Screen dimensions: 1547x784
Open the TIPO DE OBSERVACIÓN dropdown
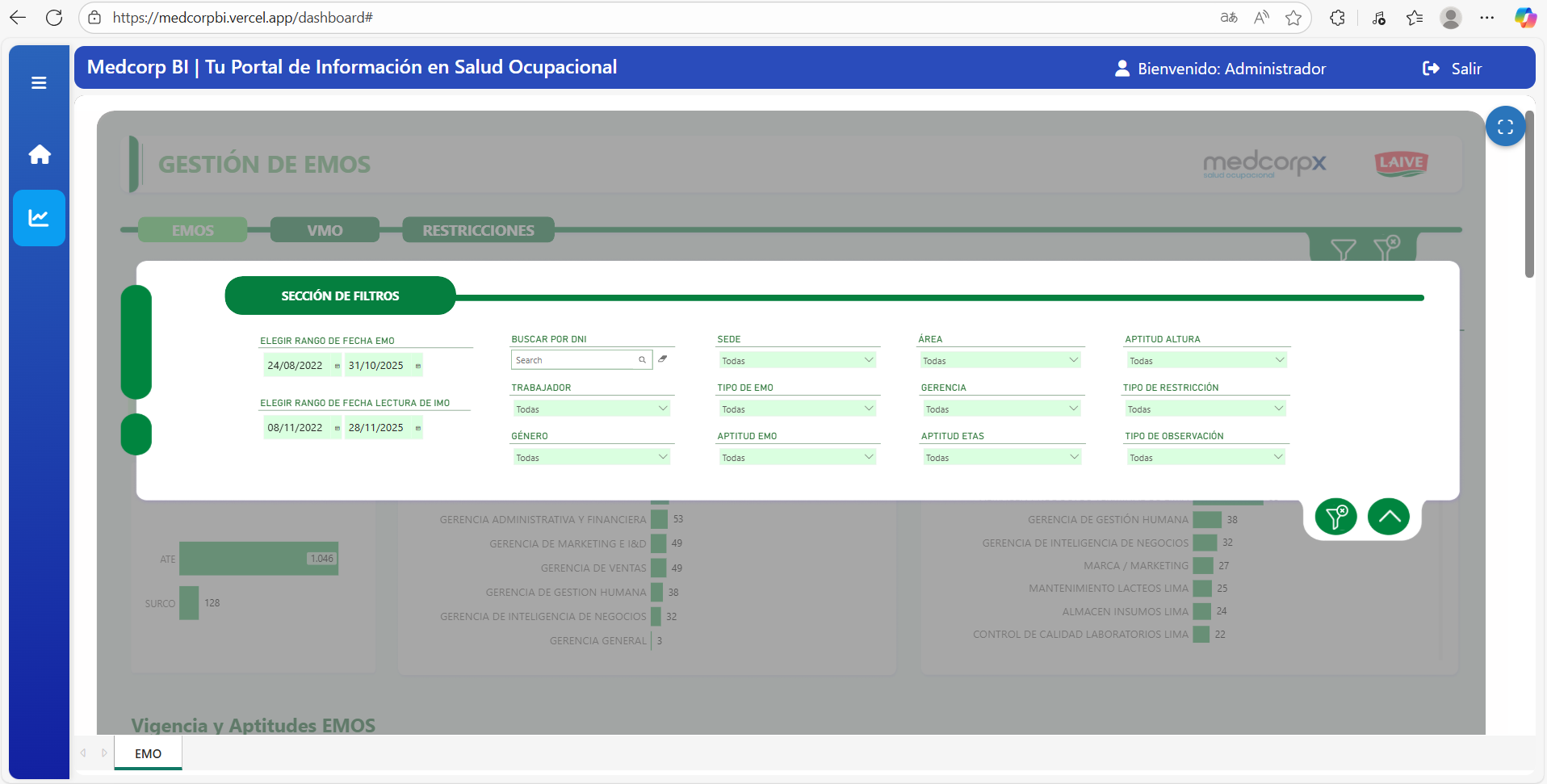pos(1205,458)
